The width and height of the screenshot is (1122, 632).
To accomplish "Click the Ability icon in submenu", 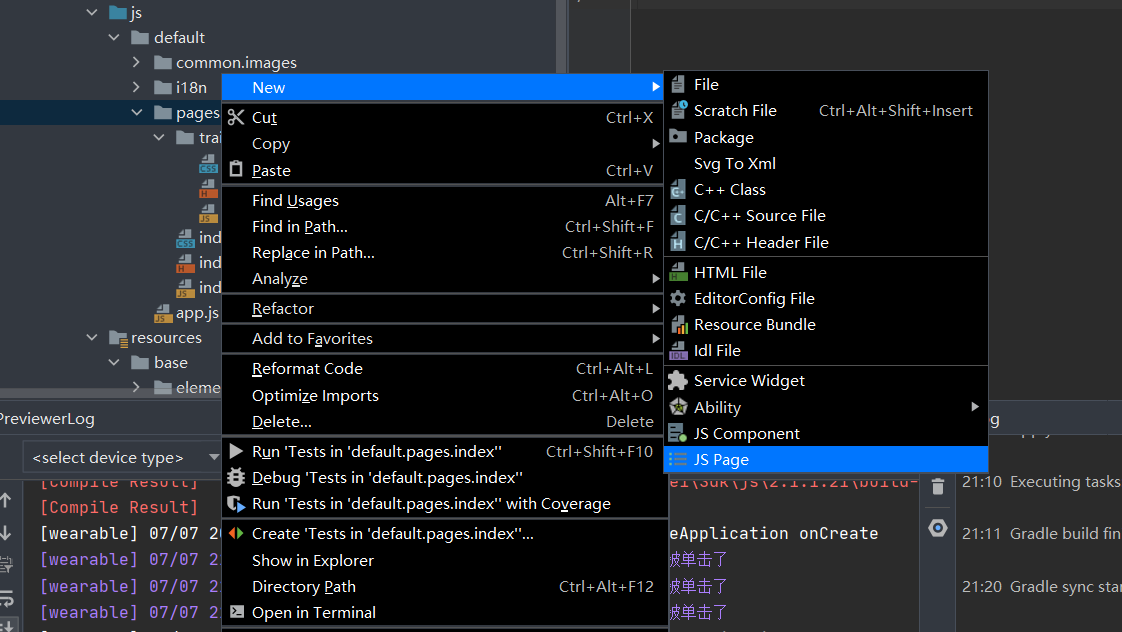I will pos(678,407).
